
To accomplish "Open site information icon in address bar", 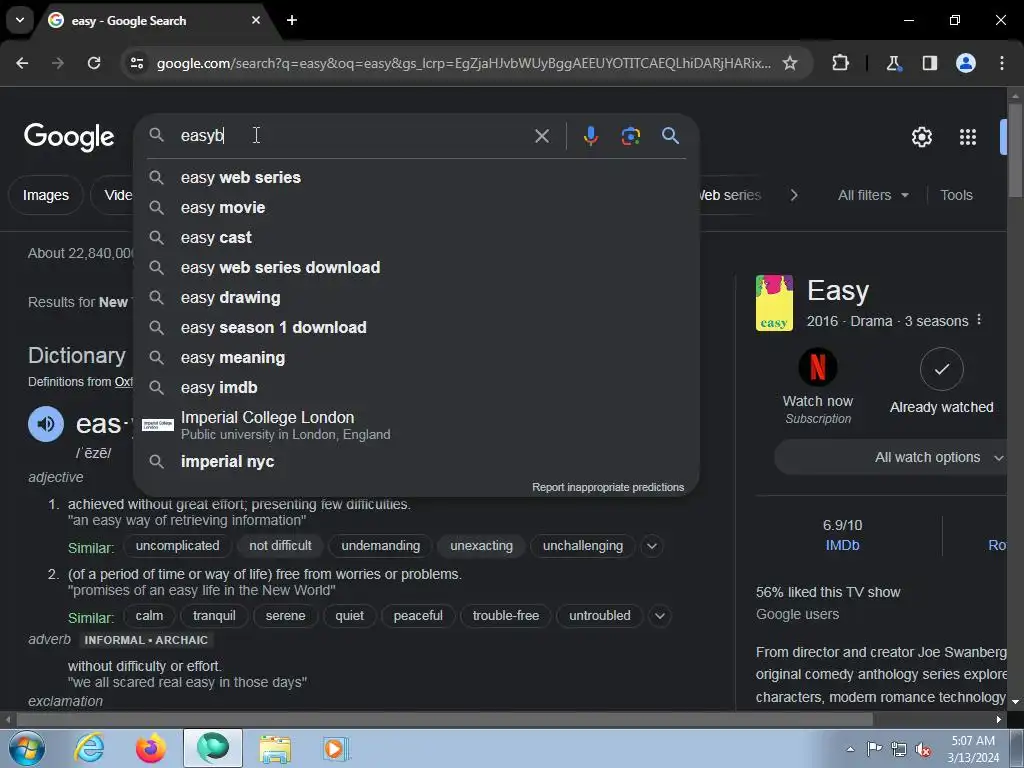I will pyautogui.click(x=136, y=63).
